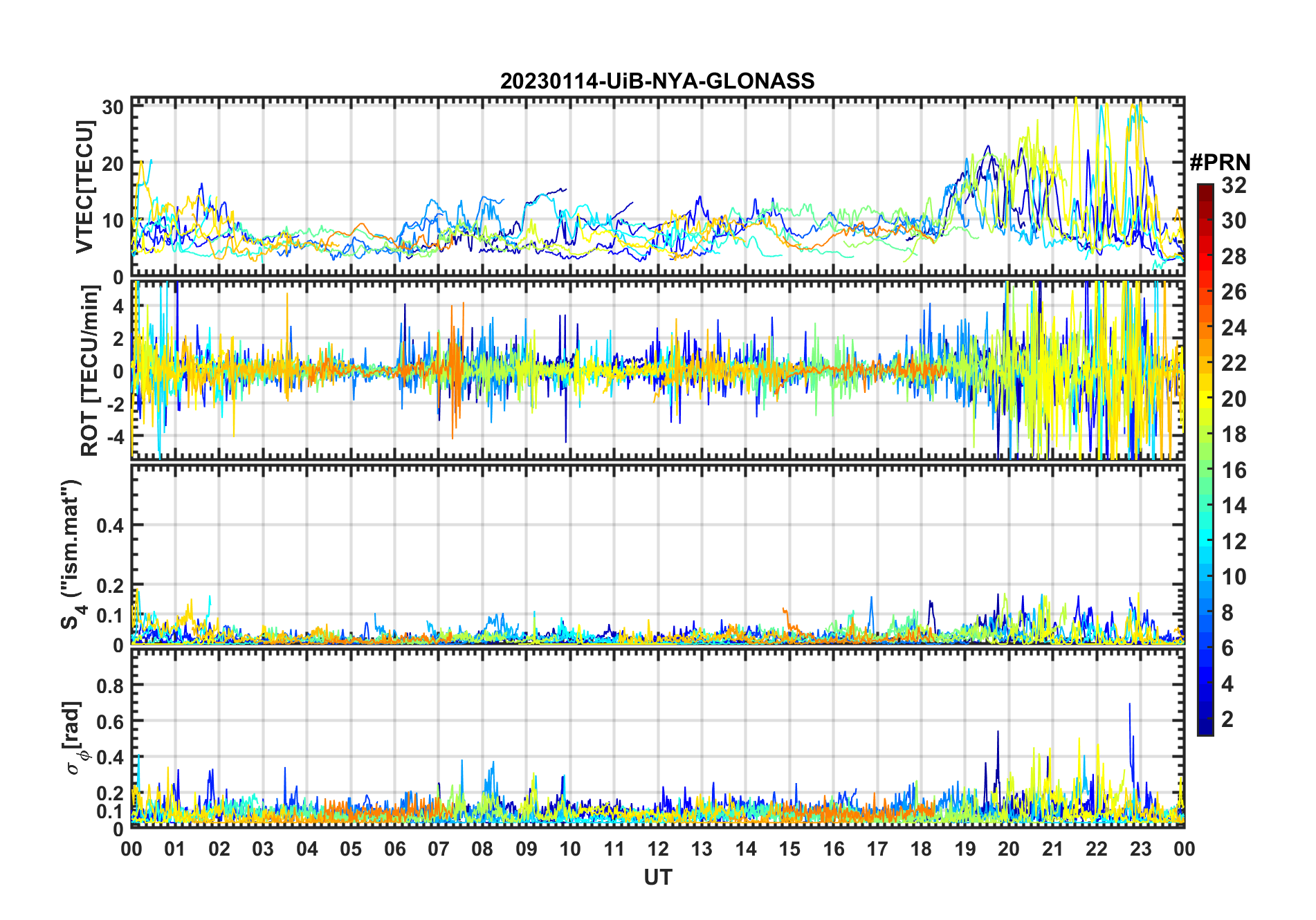Click the 20 tick on the VTEC axis

click(x=113, y=164)
